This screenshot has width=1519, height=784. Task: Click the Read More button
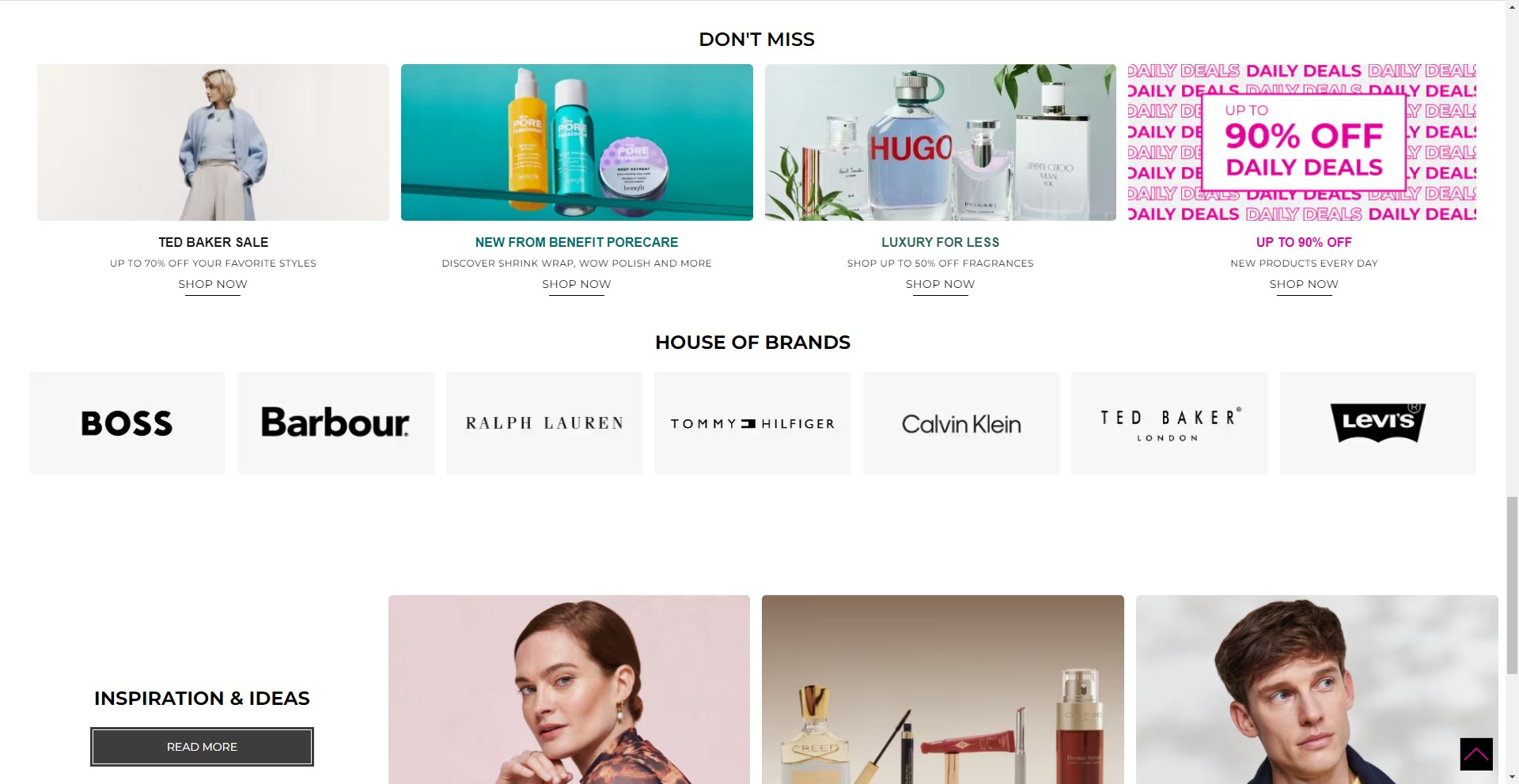[202, 747]
